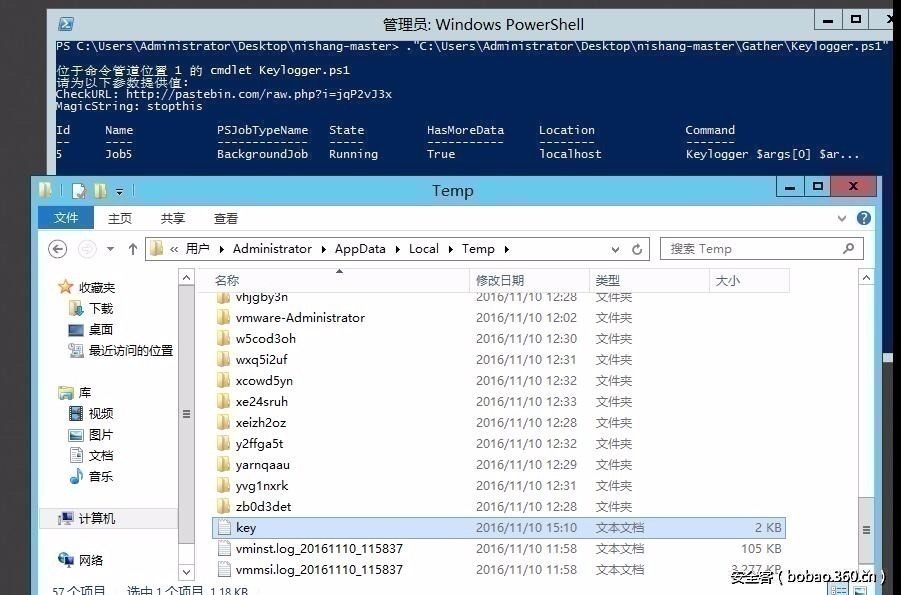Expand the ribbon with the chevron
This screenshot has width=901, height=595.
[842, 218]
